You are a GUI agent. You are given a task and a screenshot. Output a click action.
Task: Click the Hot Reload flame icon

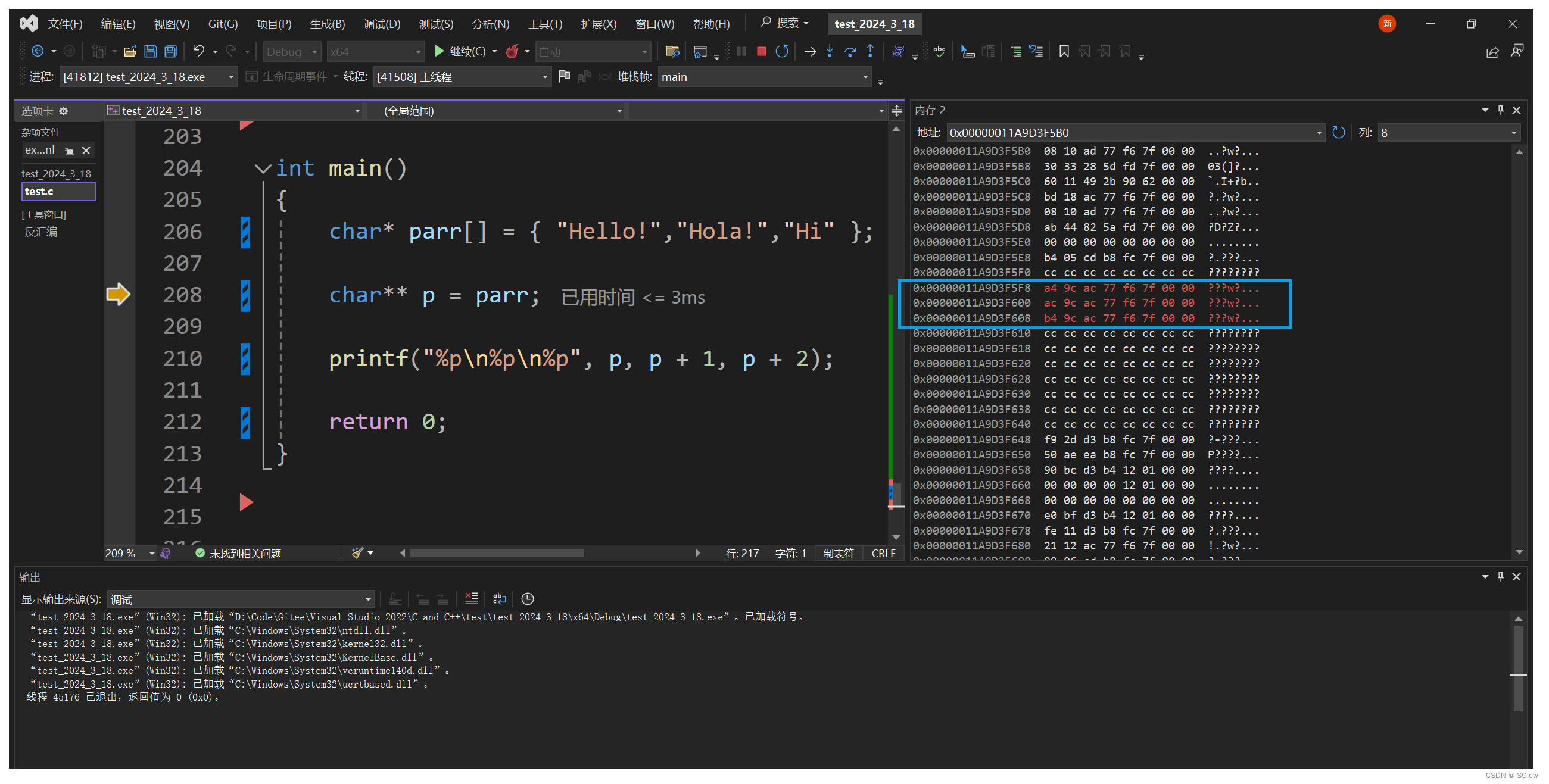(x=512, y=52)
